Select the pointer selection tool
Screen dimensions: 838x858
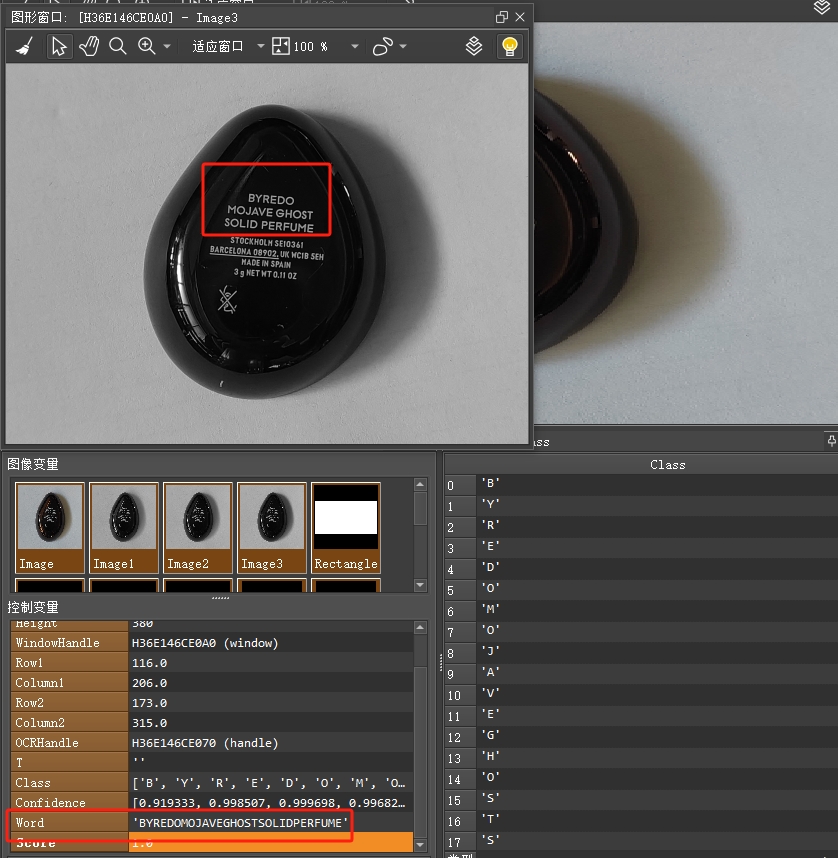click(59, 47)
